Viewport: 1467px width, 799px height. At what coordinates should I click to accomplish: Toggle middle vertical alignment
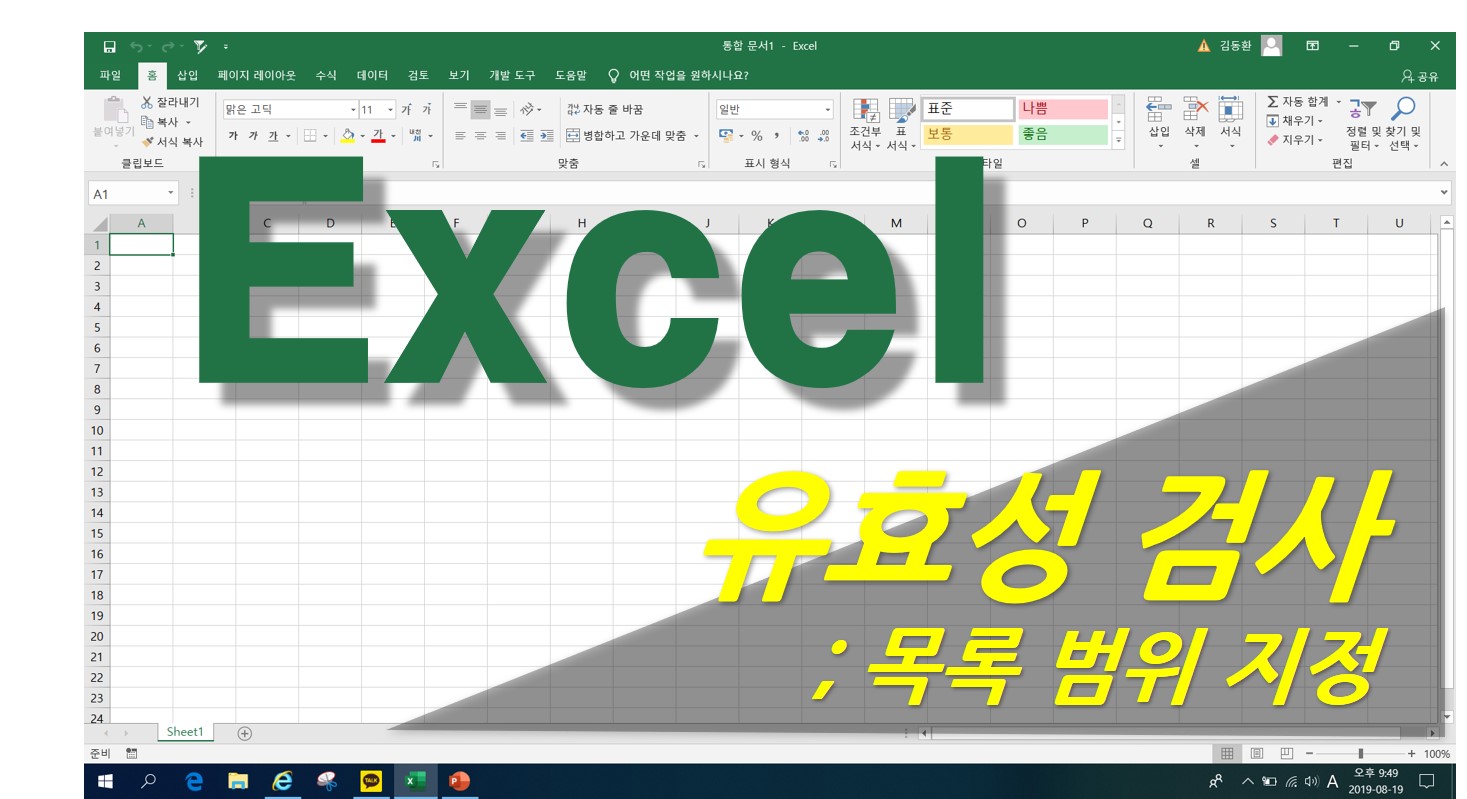click(x=480, y=109)
